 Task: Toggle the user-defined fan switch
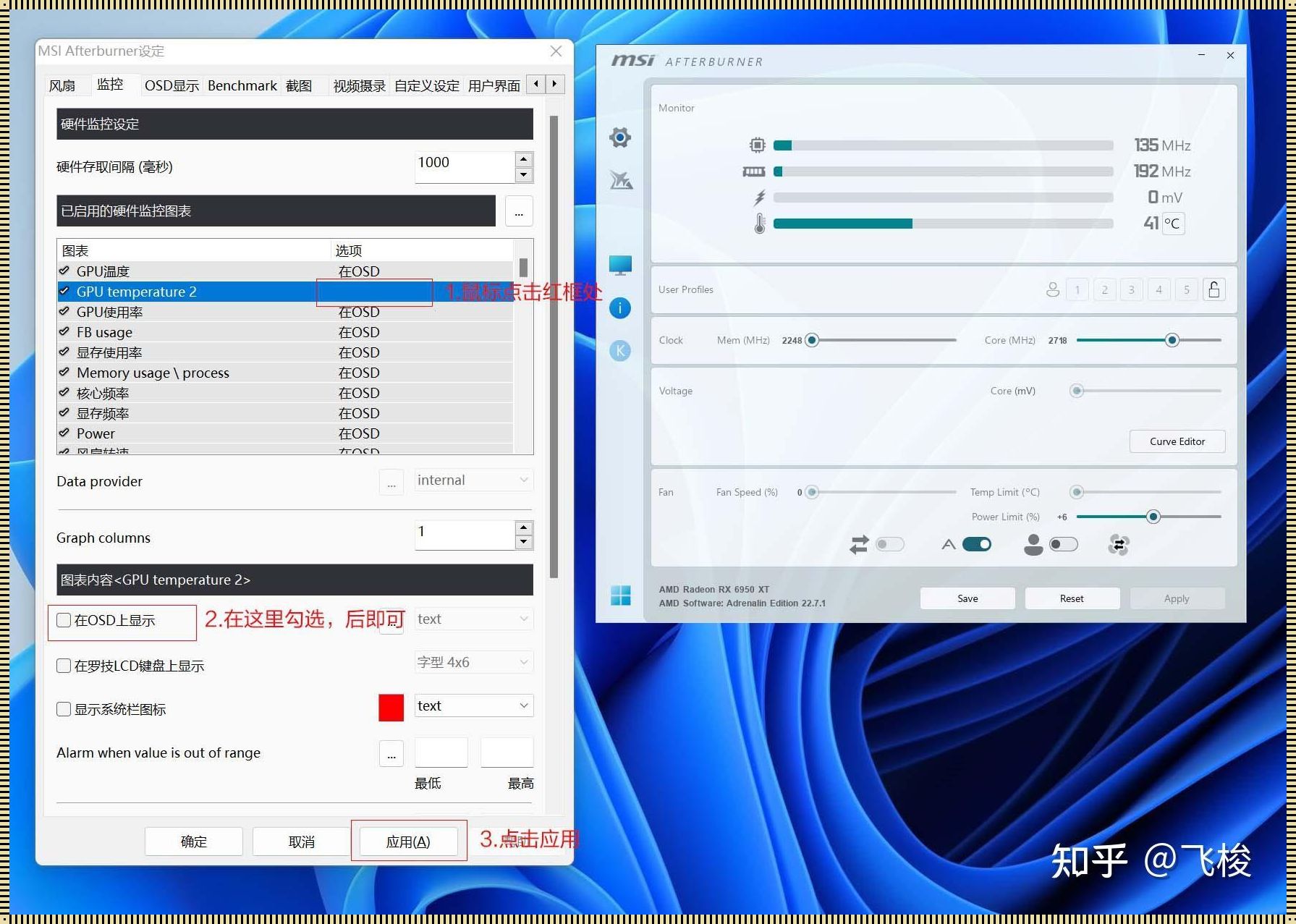click(x=1064, y=544)
